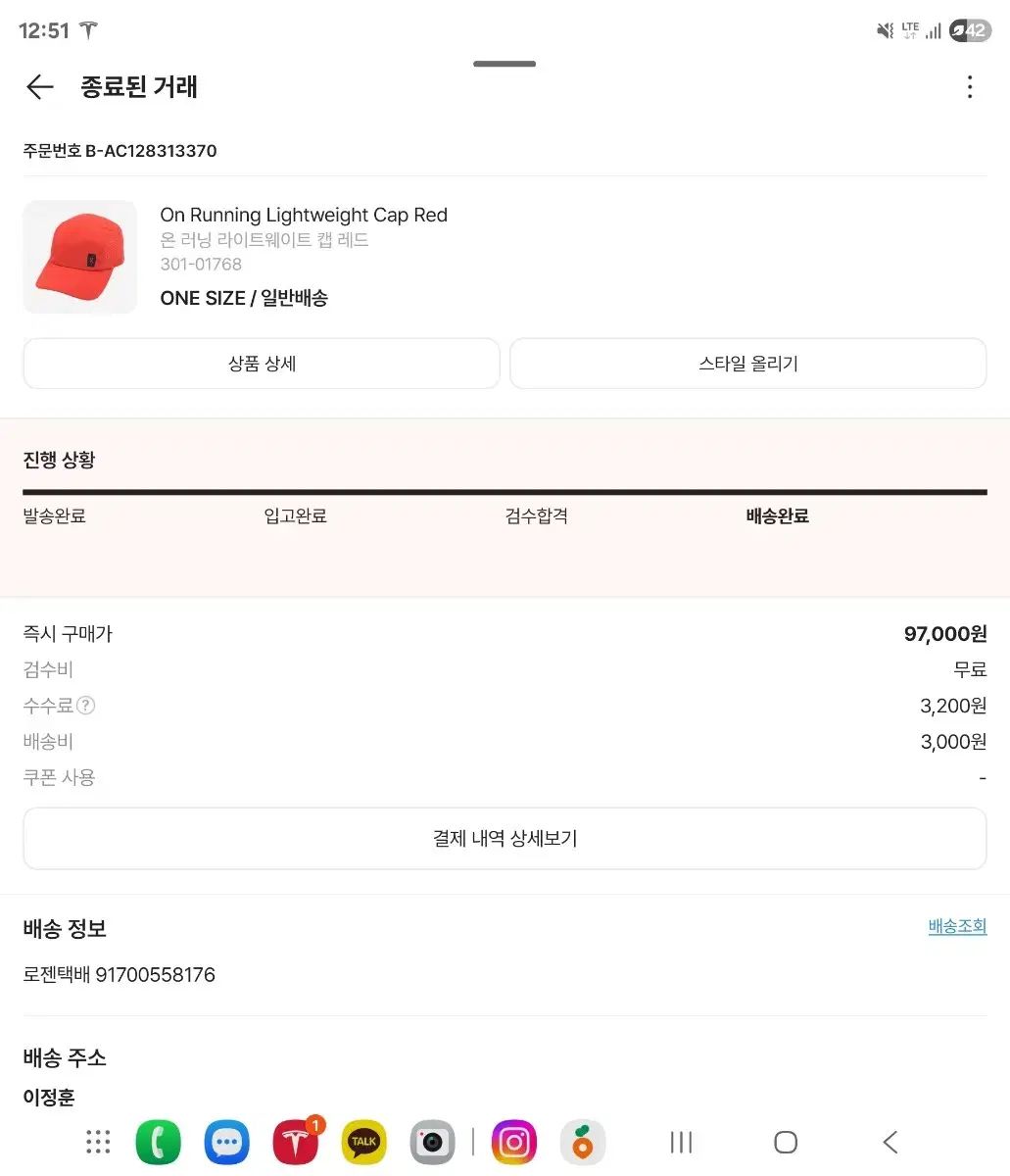Tap the red cap product thumbnail

80,258
